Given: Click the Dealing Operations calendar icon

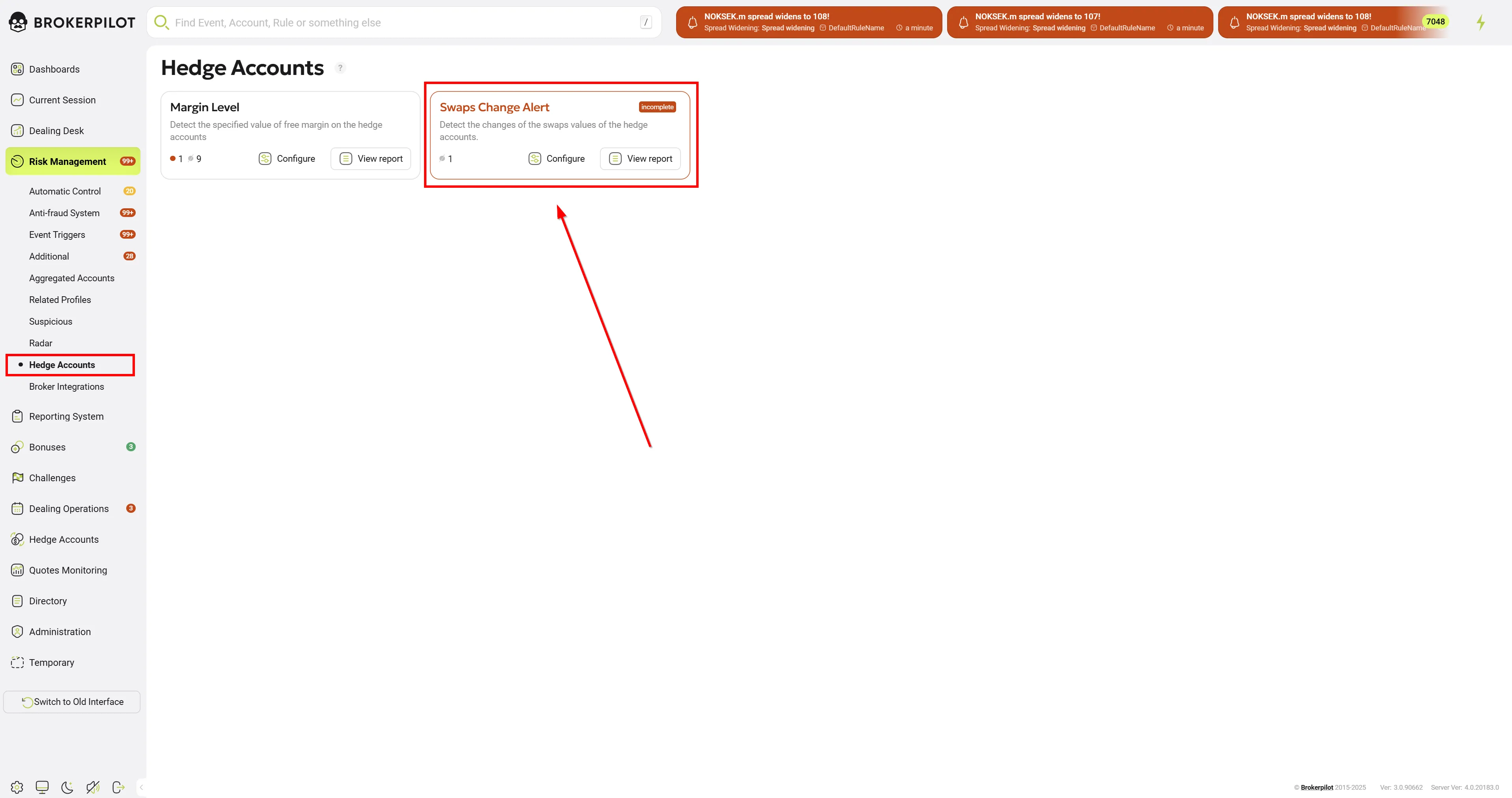Looking at the screenshot, I should pyautogui.click(x=18, y=509).
